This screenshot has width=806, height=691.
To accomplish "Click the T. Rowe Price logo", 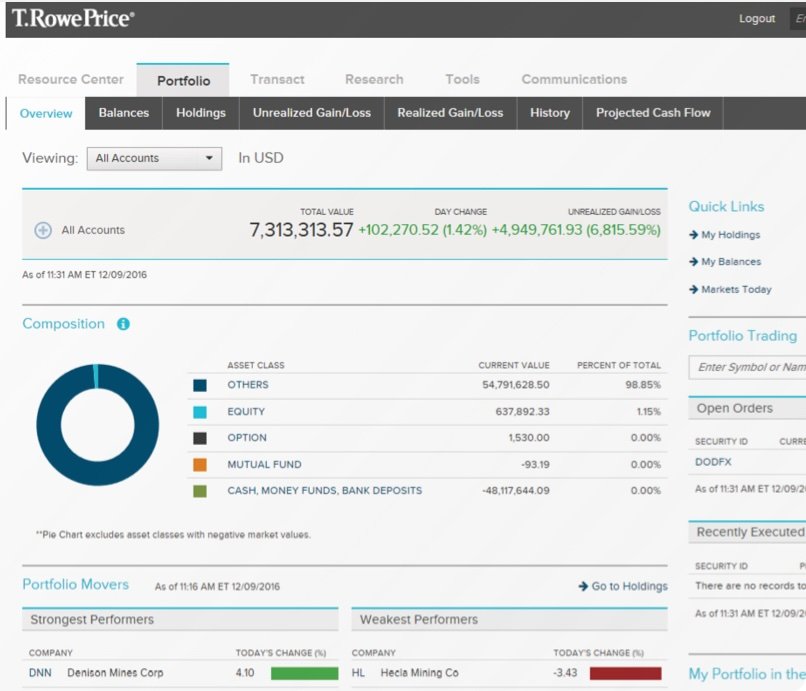I will [x=73, y=18].
